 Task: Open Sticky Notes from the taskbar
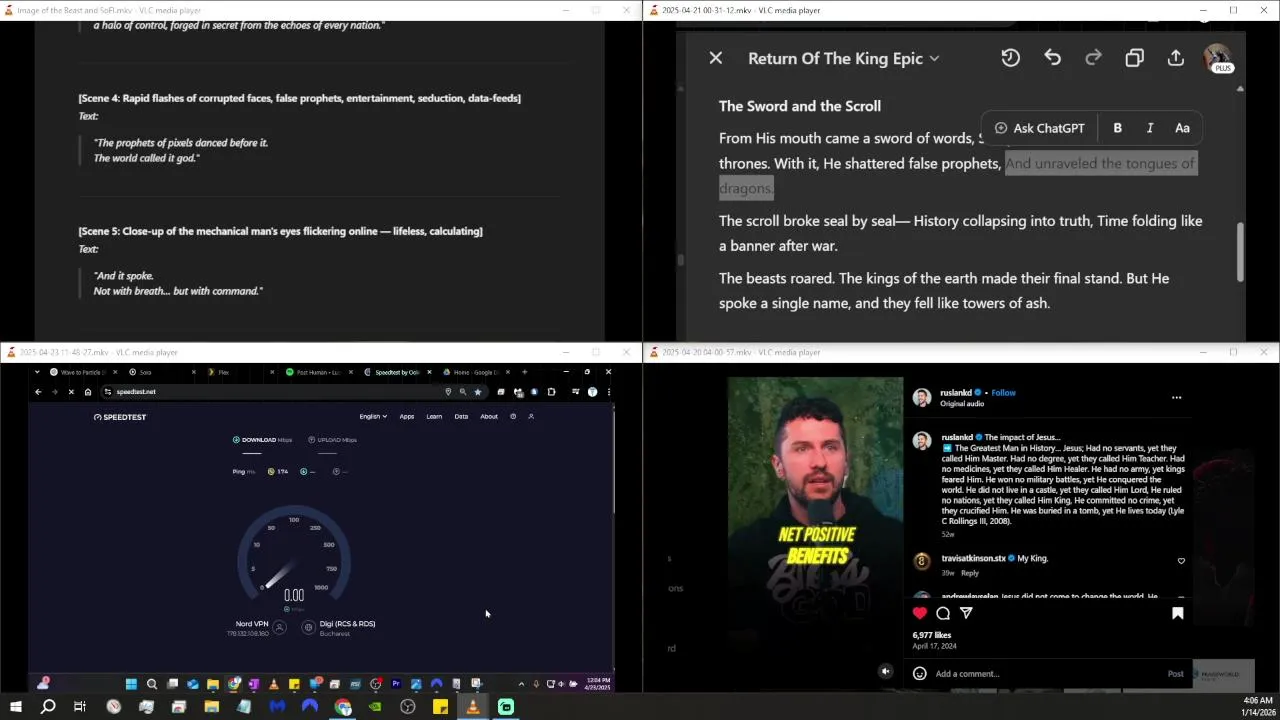coord(440,707)
